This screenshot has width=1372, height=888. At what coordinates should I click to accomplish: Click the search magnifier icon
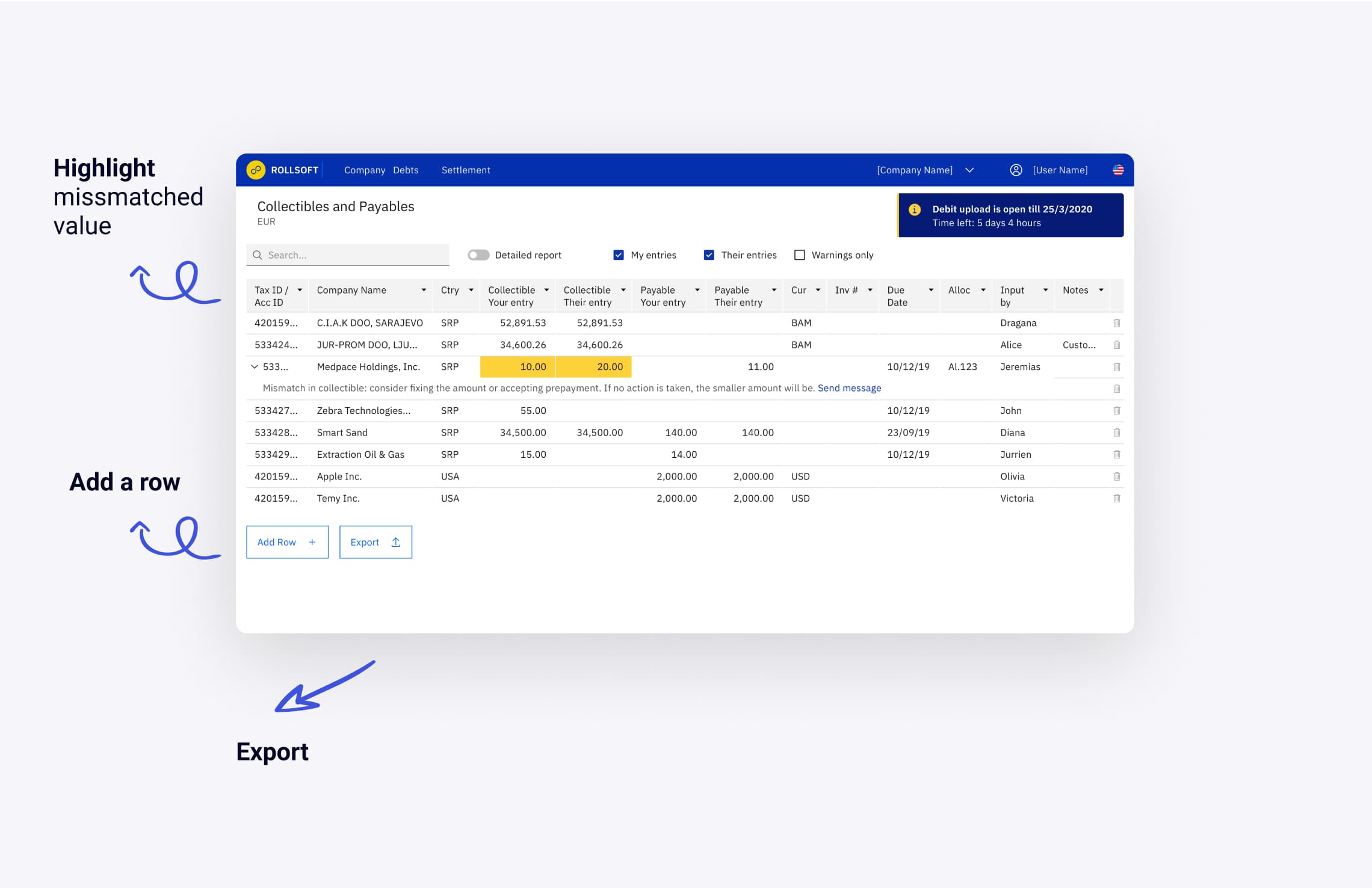pyautogui.click(x=258, y=255)
